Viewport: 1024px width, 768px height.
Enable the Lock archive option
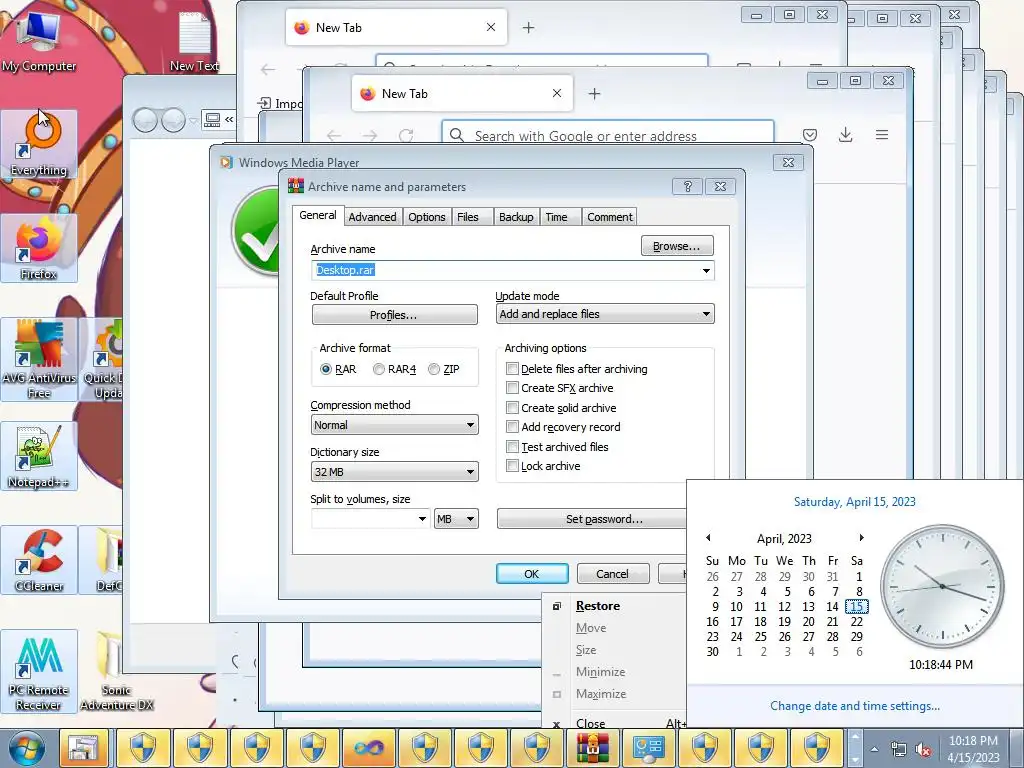pos(543,466)
